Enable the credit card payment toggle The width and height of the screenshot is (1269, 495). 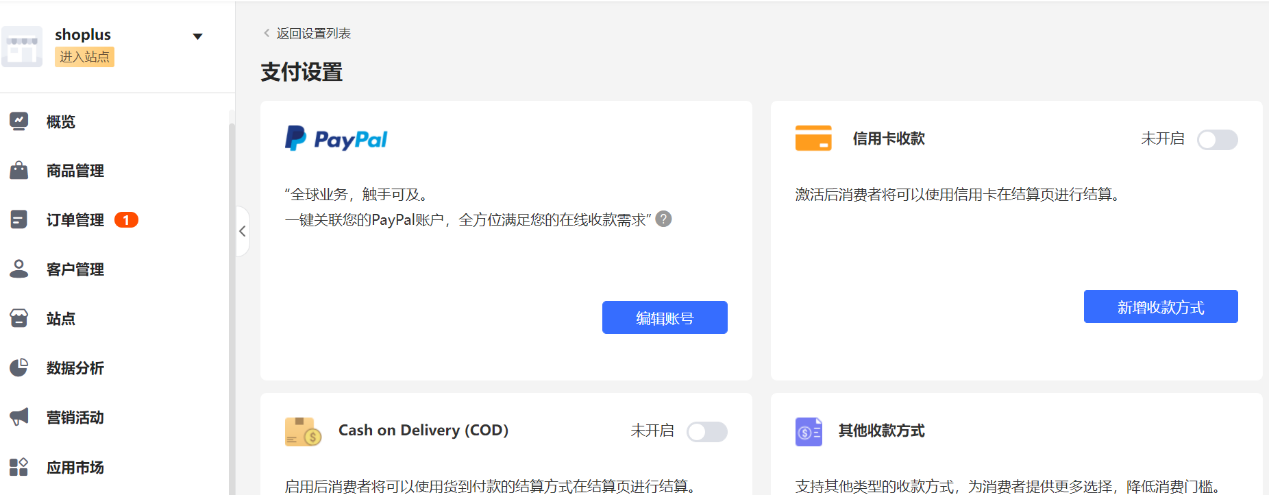point(1217,140)
